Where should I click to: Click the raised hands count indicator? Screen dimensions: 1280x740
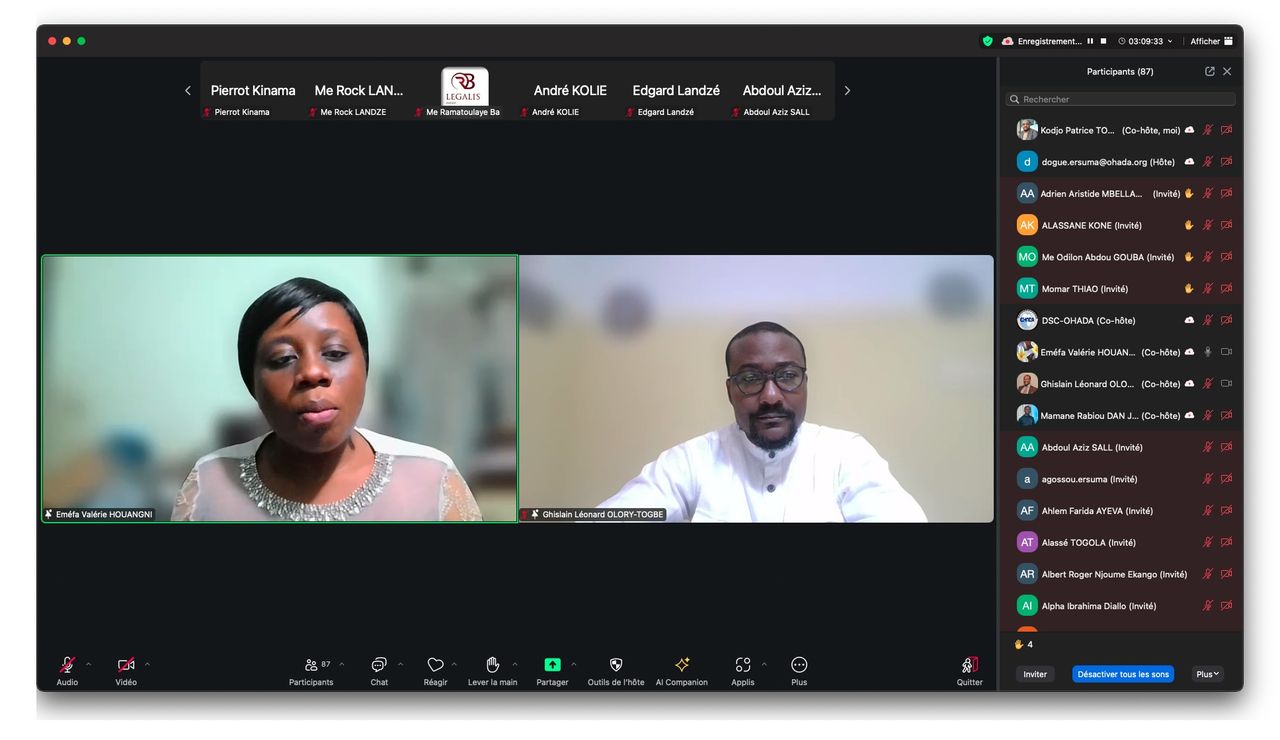point(1024,645)
